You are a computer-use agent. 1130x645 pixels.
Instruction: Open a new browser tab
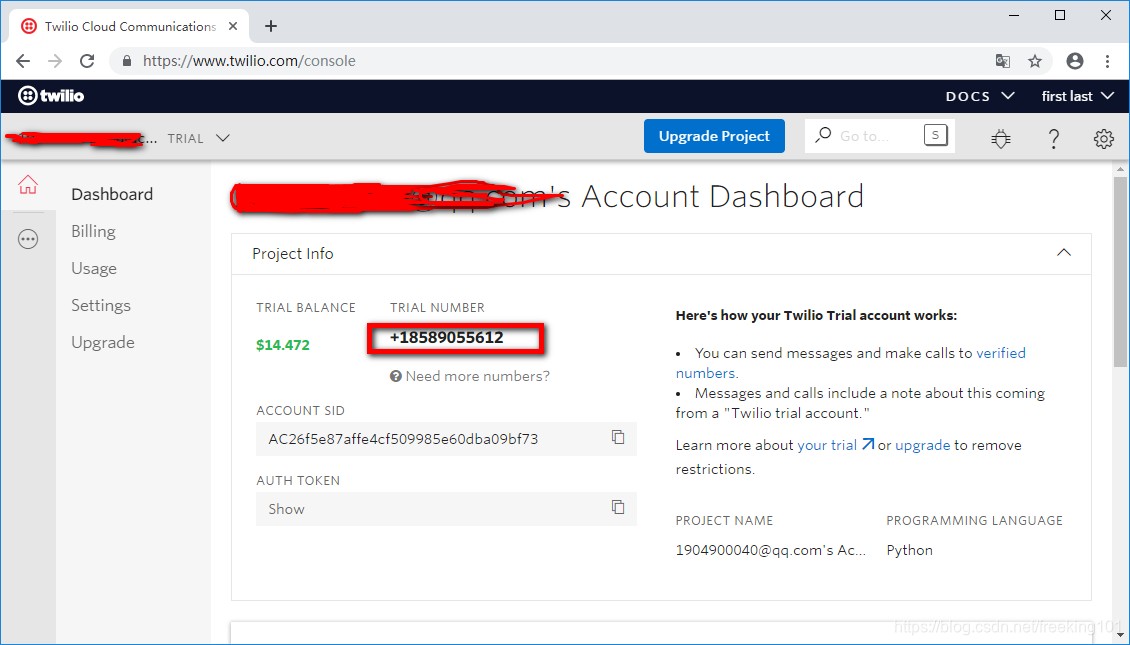coord(270,27)
